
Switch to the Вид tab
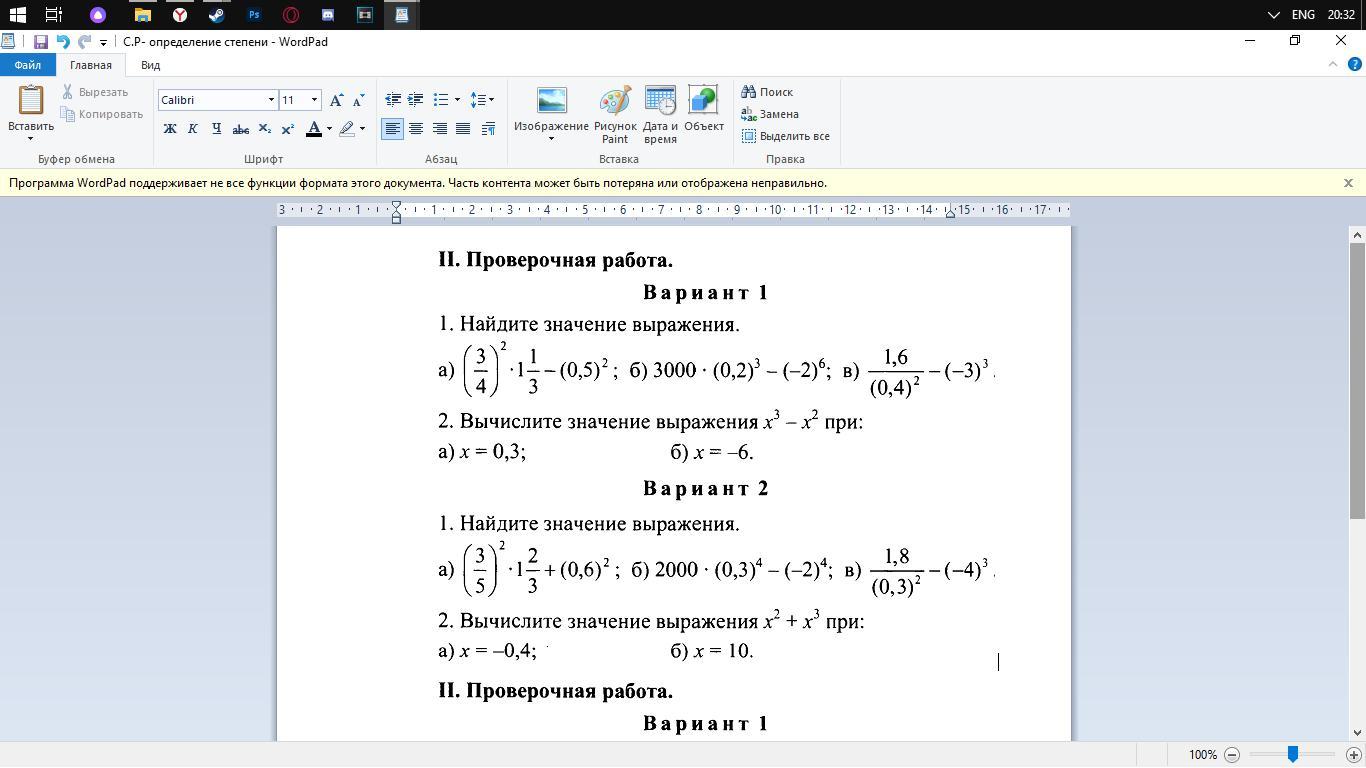[x=150, y=65]
